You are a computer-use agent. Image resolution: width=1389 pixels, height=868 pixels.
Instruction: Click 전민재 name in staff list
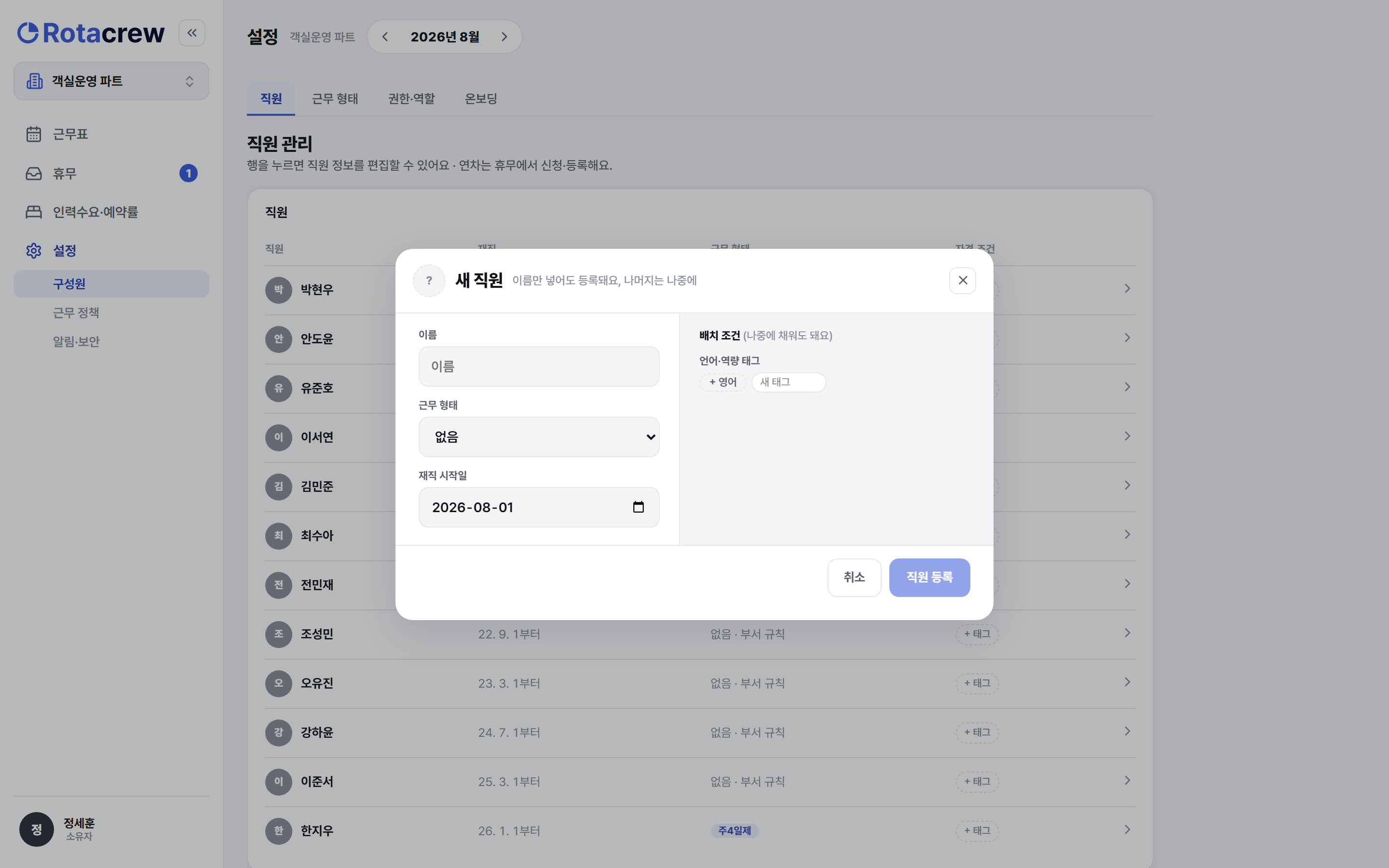pos(317,585)
